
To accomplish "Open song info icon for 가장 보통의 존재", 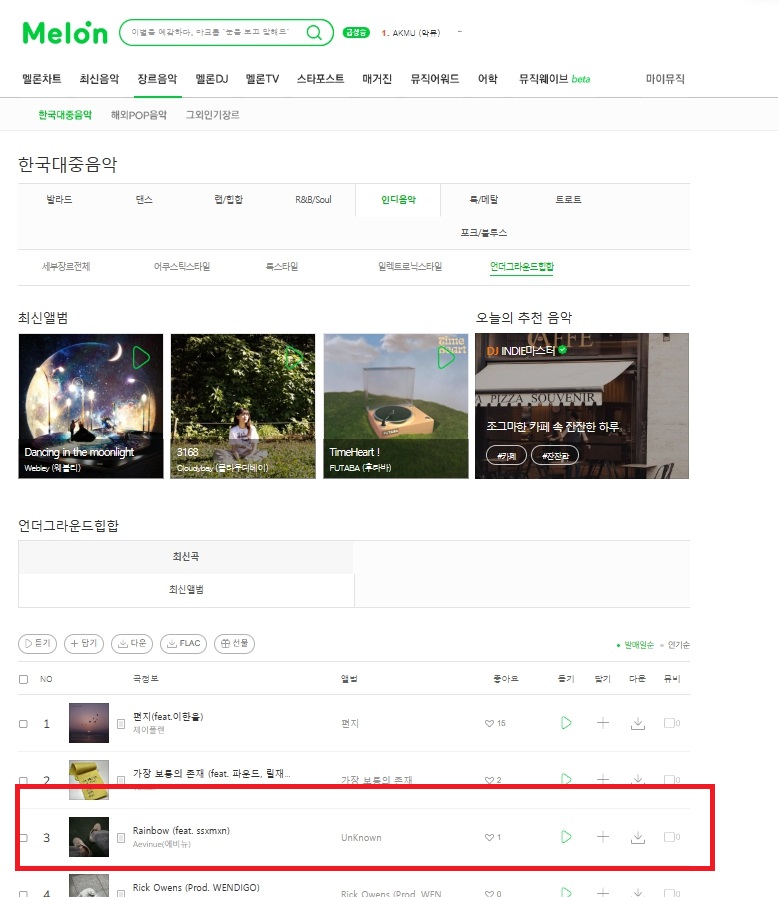I will click(121, 780).
